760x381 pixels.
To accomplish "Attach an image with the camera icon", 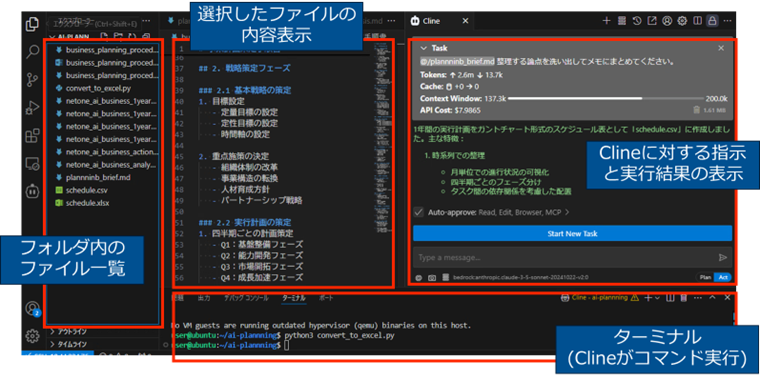I will coord(432,278).
